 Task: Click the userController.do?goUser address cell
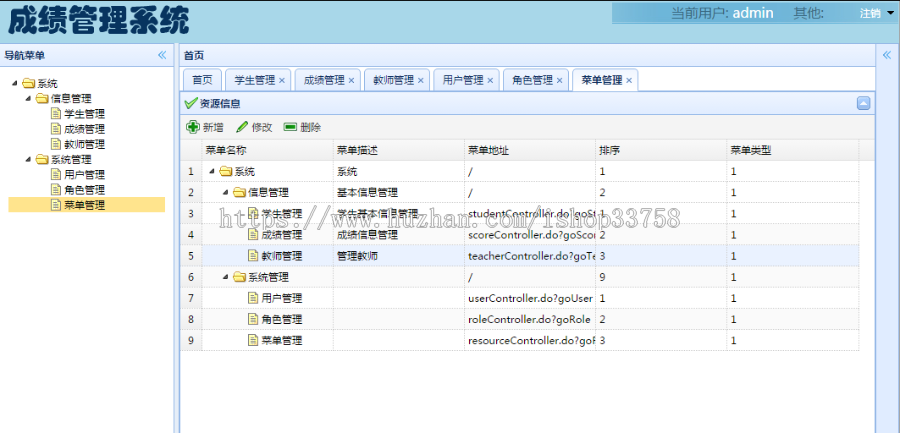[530, 299]
